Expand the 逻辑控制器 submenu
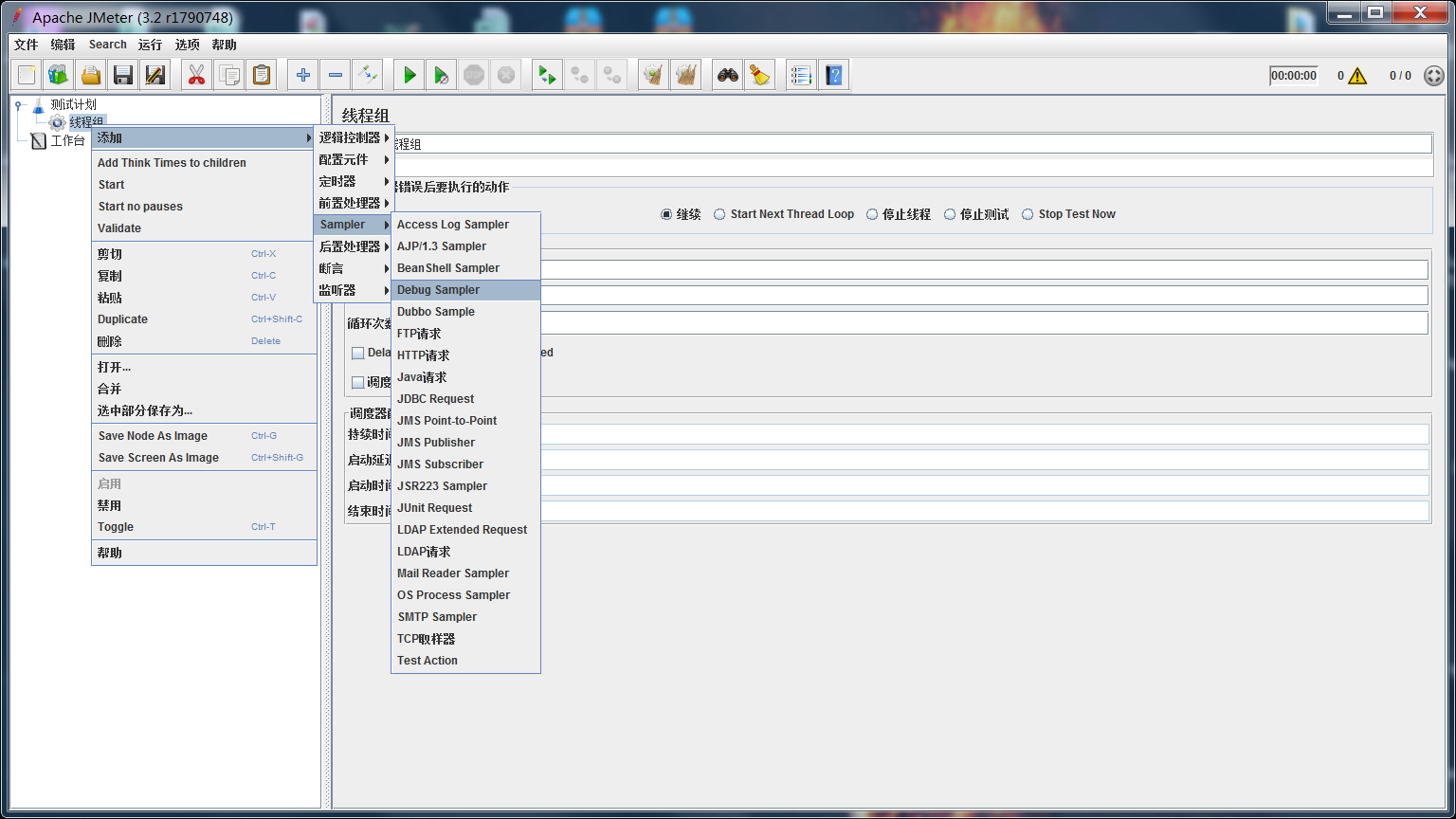 pyautogui.click(x=354, y=137)
